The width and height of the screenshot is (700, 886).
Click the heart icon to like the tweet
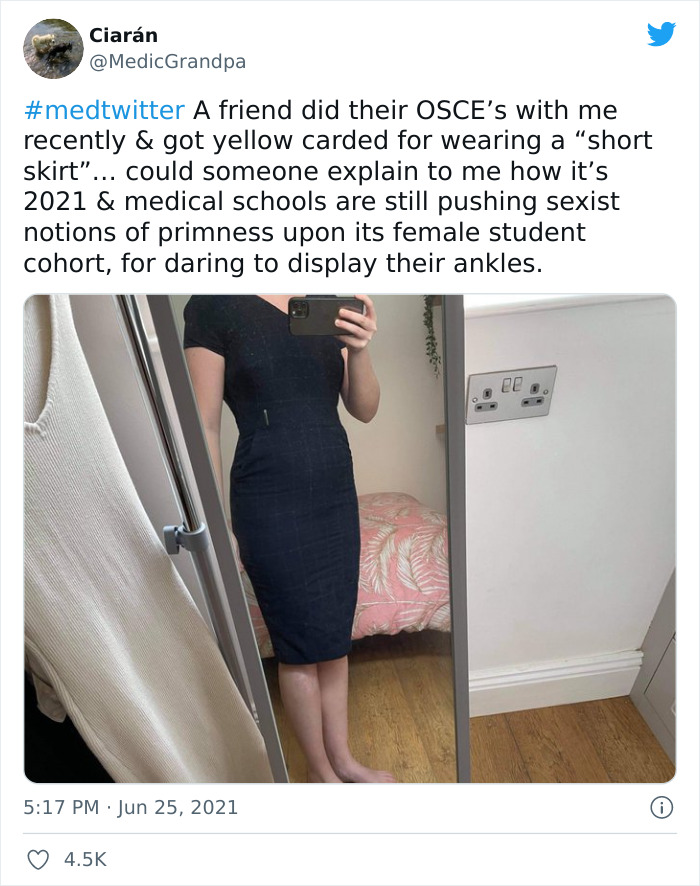37,856
